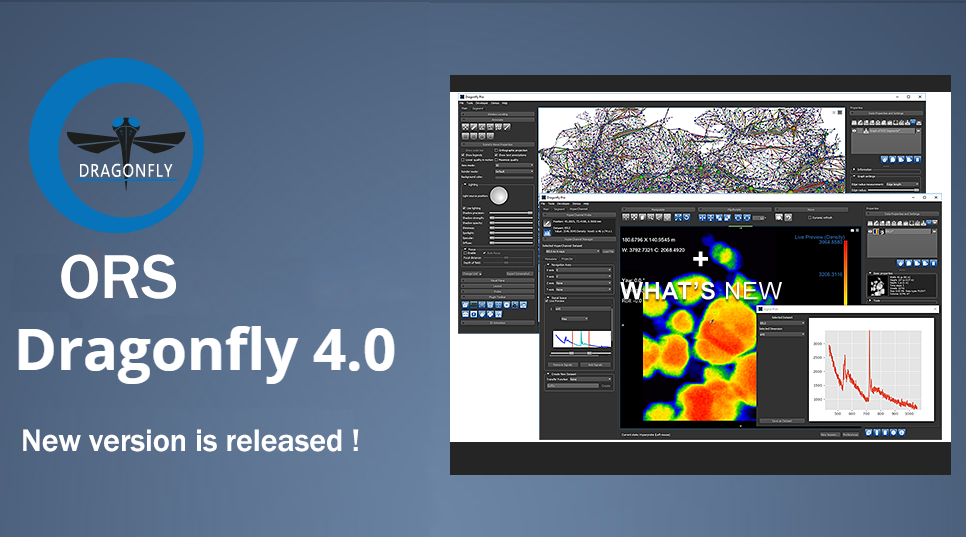Click the first Plugin Toolbar icon

tap(466, 305)
